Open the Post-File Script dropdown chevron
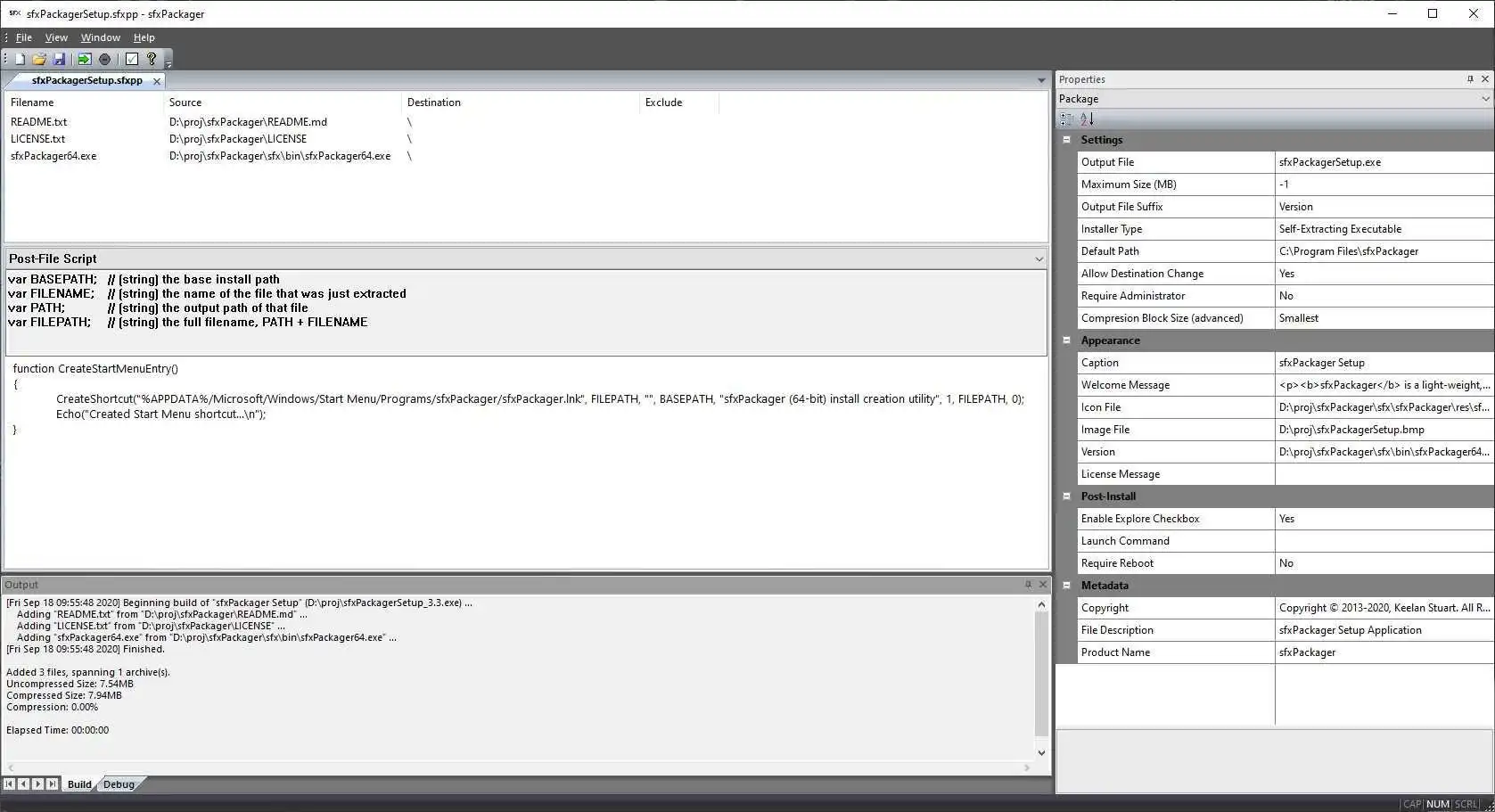Screen dimensions: 1495x812 coord(1039,259)
